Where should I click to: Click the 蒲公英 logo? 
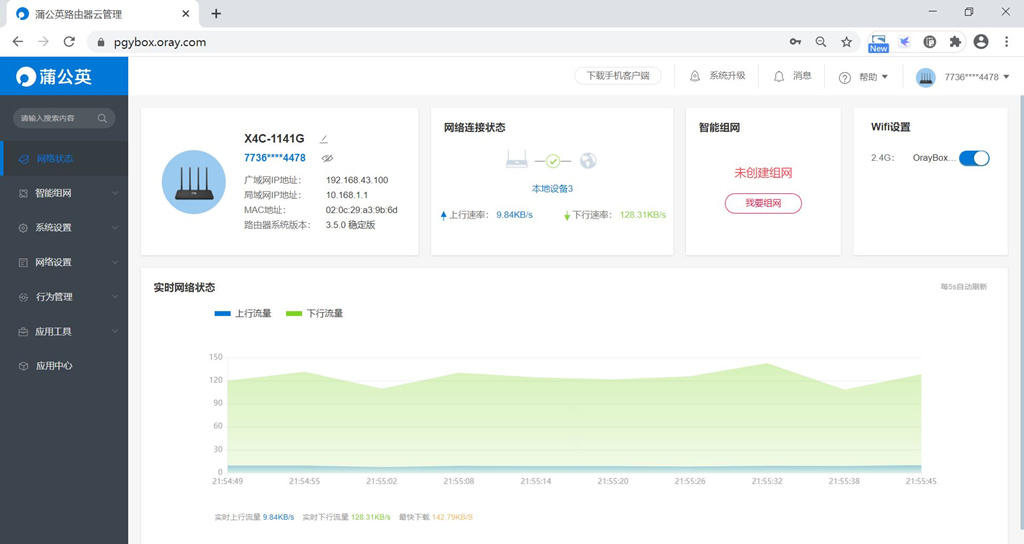pos(55,76)
